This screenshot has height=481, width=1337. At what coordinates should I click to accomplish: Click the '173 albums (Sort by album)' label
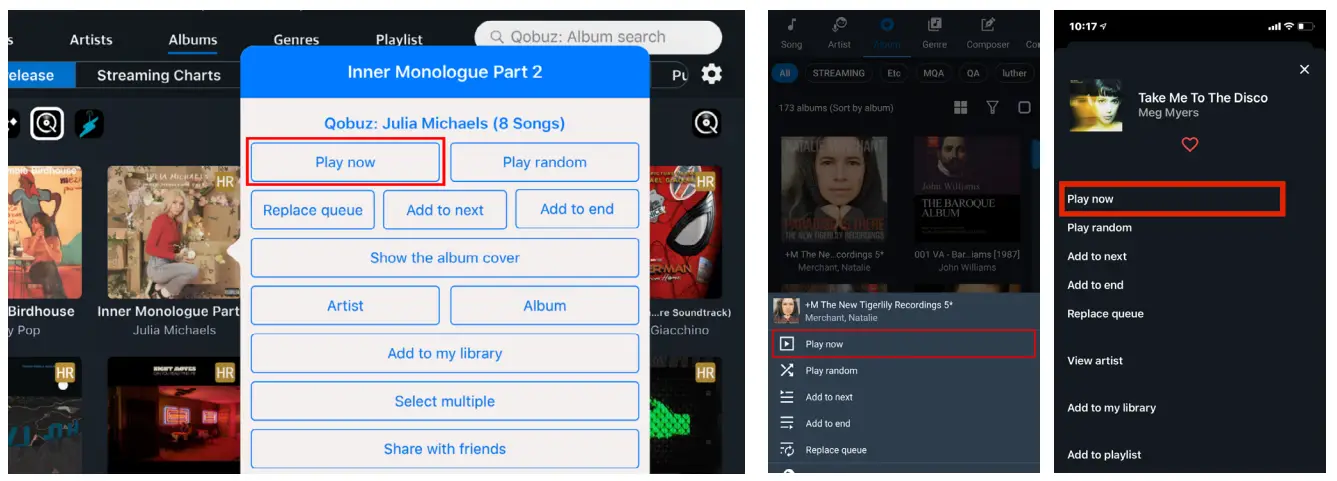coord(836,108)
